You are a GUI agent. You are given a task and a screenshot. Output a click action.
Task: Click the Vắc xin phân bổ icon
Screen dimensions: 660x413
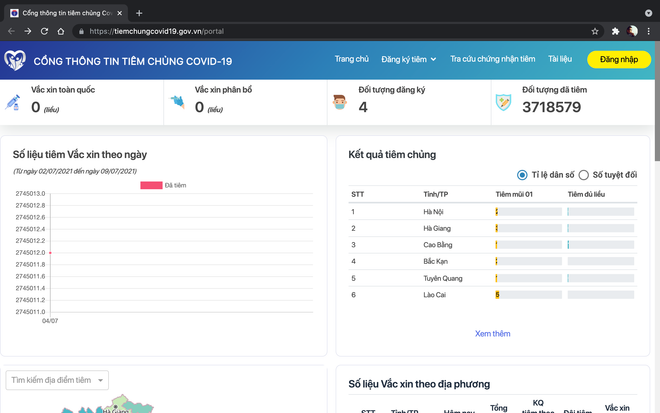pyautogui.click(x=178, y=102)
